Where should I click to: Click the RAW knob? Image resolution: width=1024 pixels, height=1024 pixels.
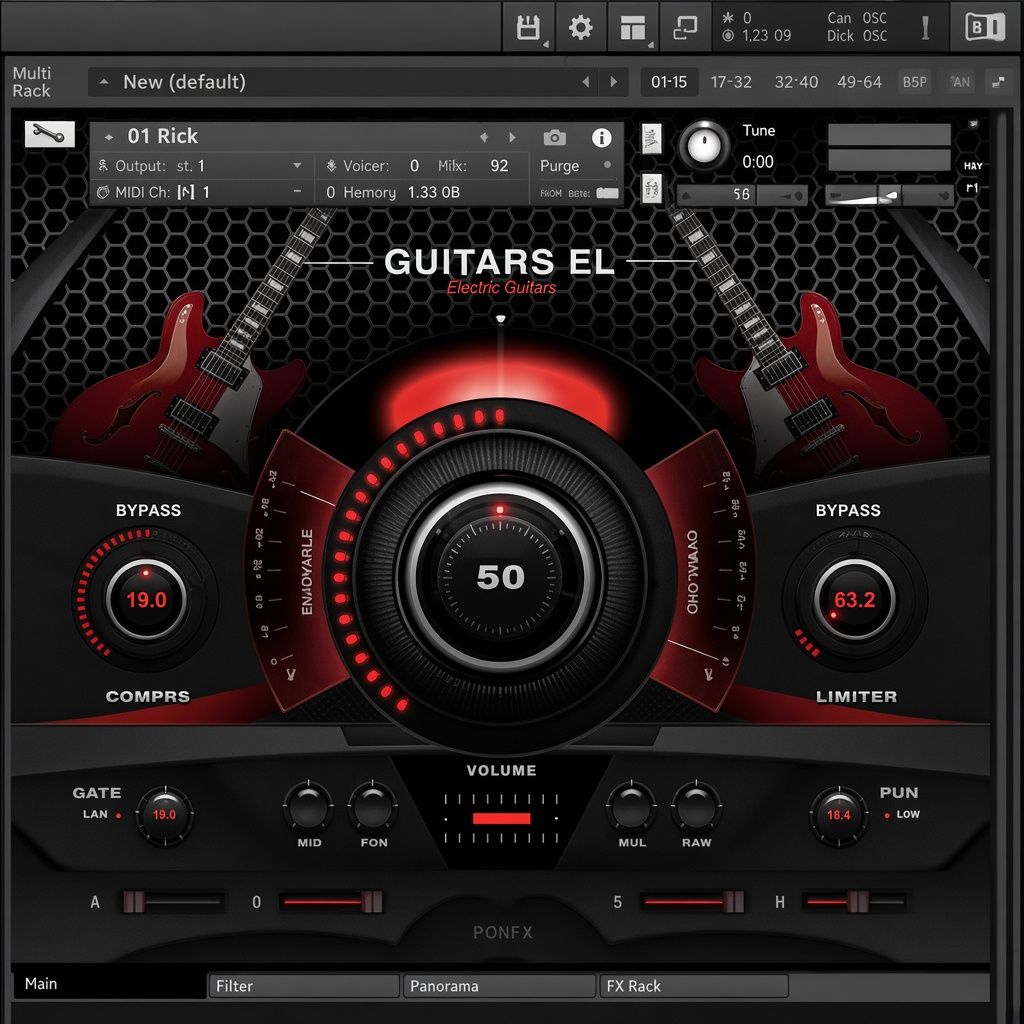click(696, 807)
